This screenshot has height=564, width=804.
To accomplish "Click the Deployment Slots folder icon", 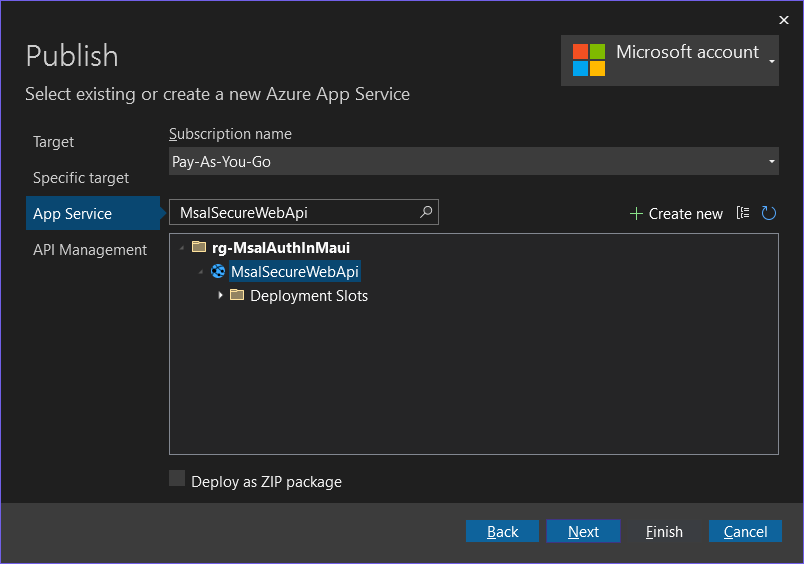I will click(x=237, y=295).
